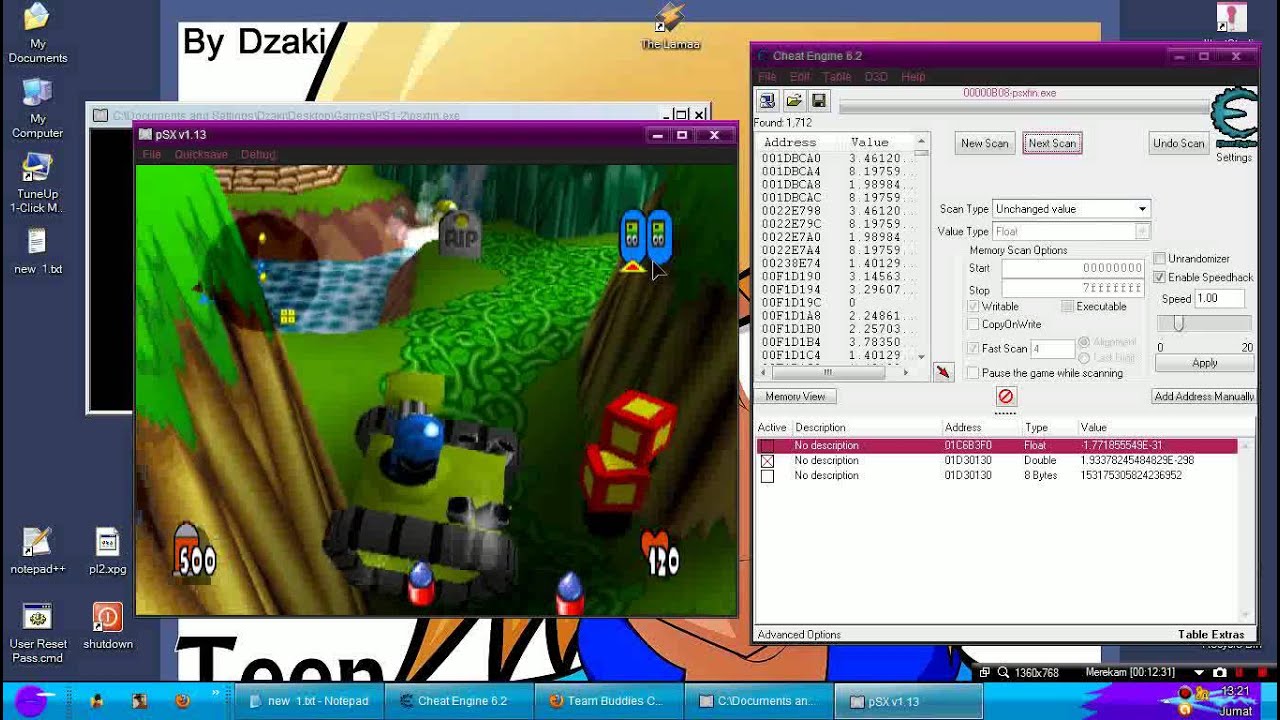
Task: Open My Computer desktop icon
Action: click(38, 109)
